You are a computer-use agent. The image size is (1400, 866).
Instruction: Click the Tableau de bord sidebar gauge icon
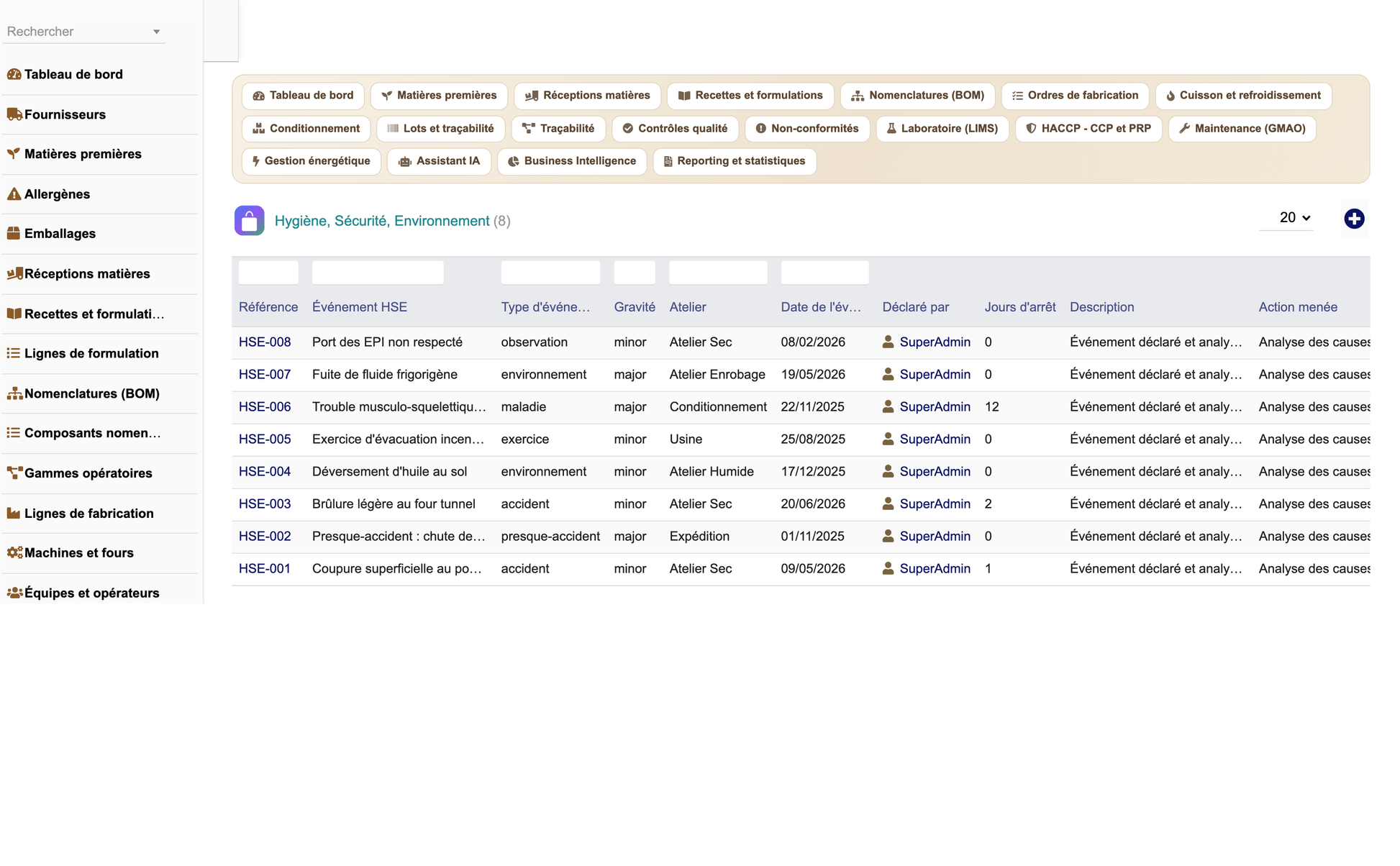point(14,74)
